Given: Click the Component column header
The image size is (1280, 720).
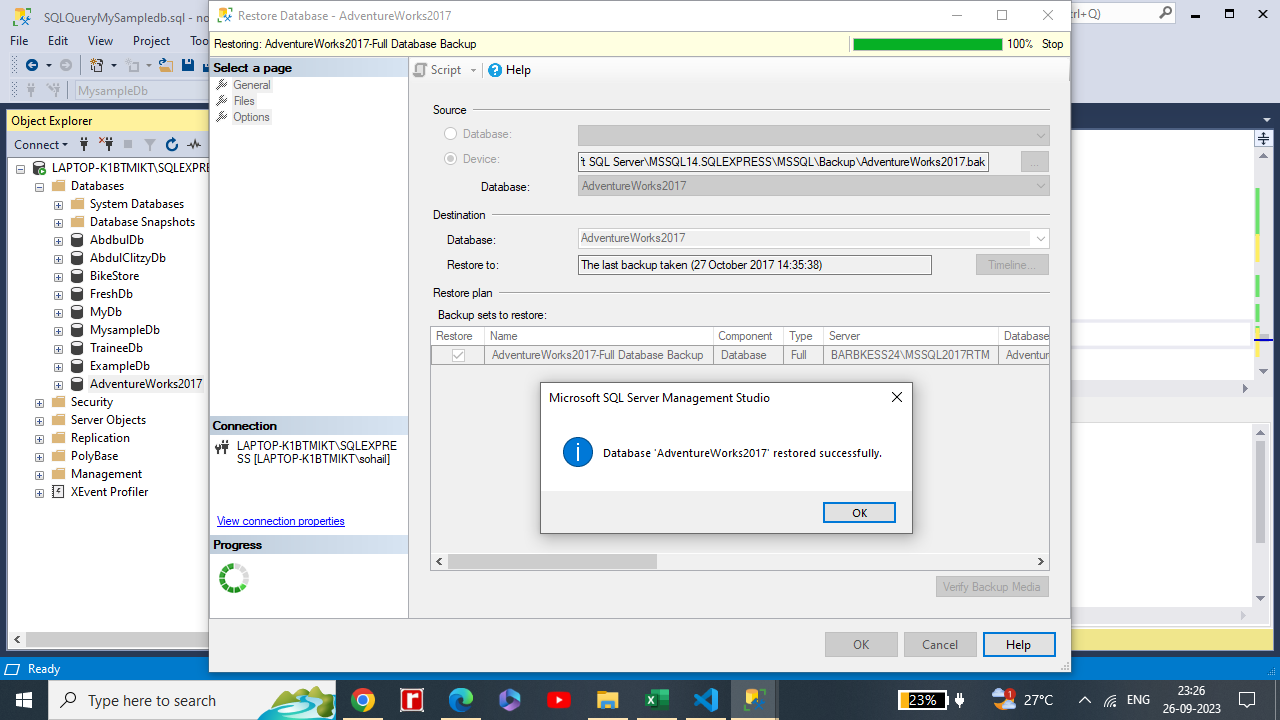Looking at the screenshot, I should tap(748, 336).
